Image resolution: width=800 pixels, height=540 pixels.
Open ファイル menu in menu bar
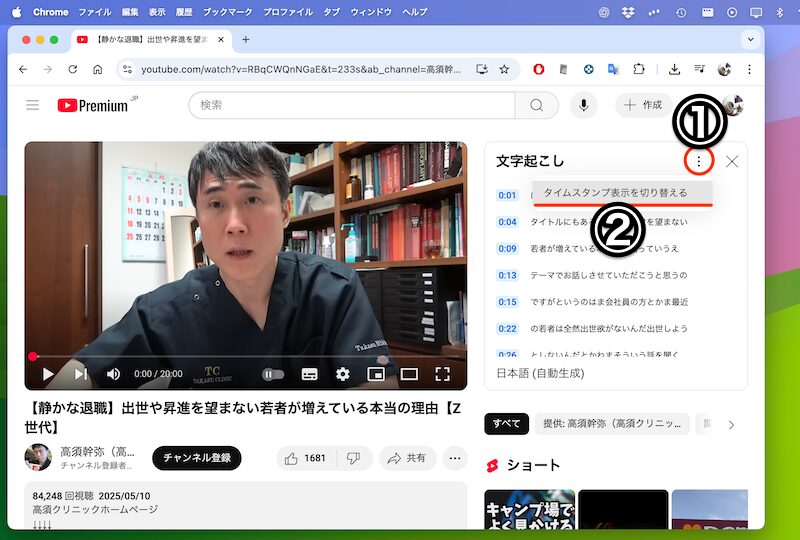95,12
